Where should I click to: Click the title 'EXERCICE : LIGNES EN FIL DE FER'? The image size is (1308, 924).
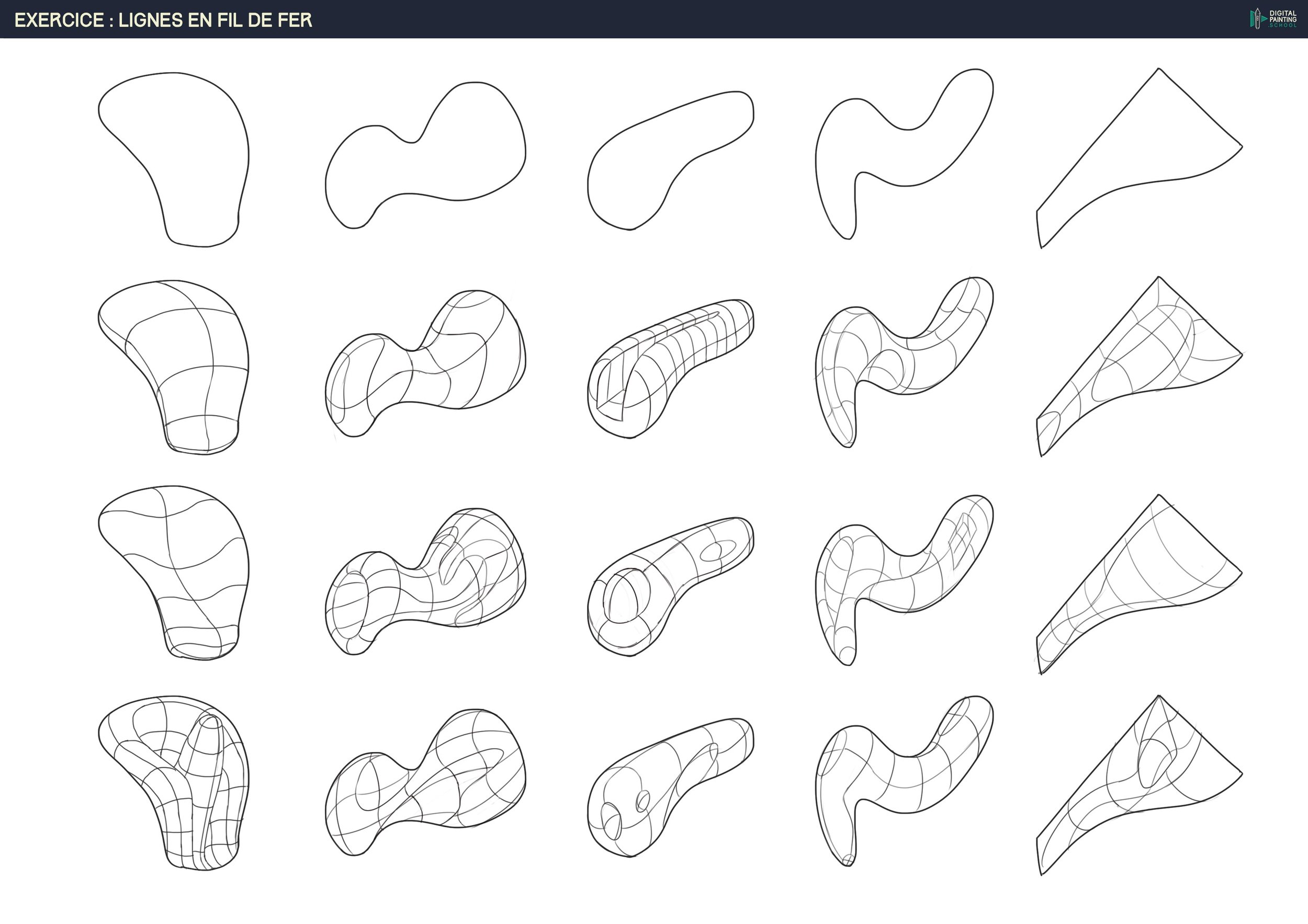pyautogui.click(x=163, y=20)
